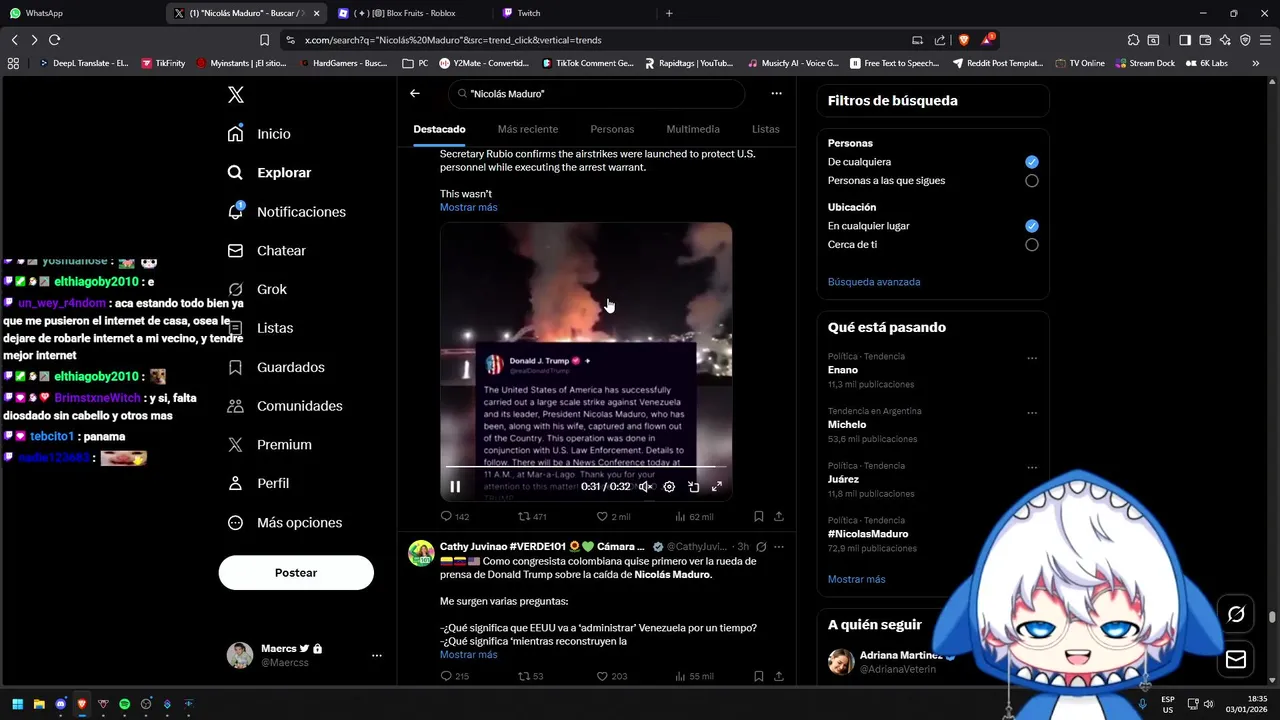Open Grok floating button
1280x720 pixels.
coord(1236,614)
